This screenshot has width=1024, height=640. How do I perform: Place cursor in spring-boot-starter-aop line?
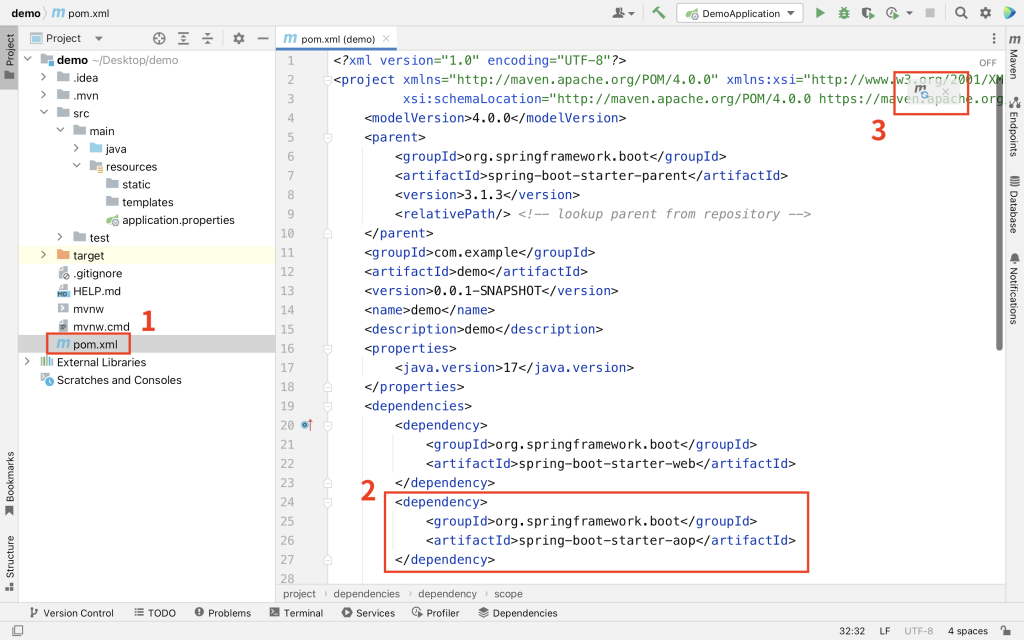[611, 540]
